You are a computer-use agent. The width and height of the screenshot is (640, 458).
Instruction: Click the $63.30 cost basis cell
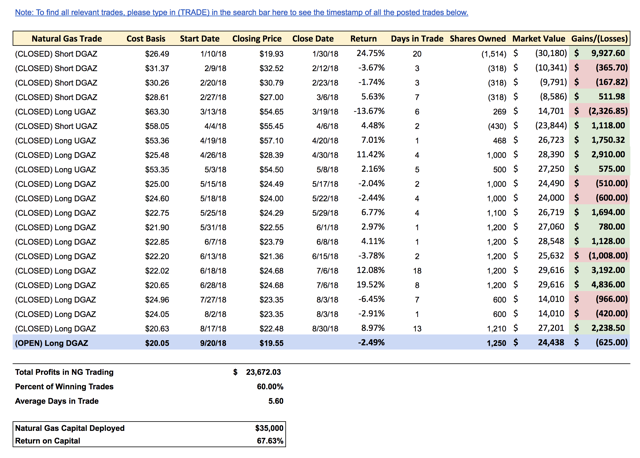[x=157, y=112]
